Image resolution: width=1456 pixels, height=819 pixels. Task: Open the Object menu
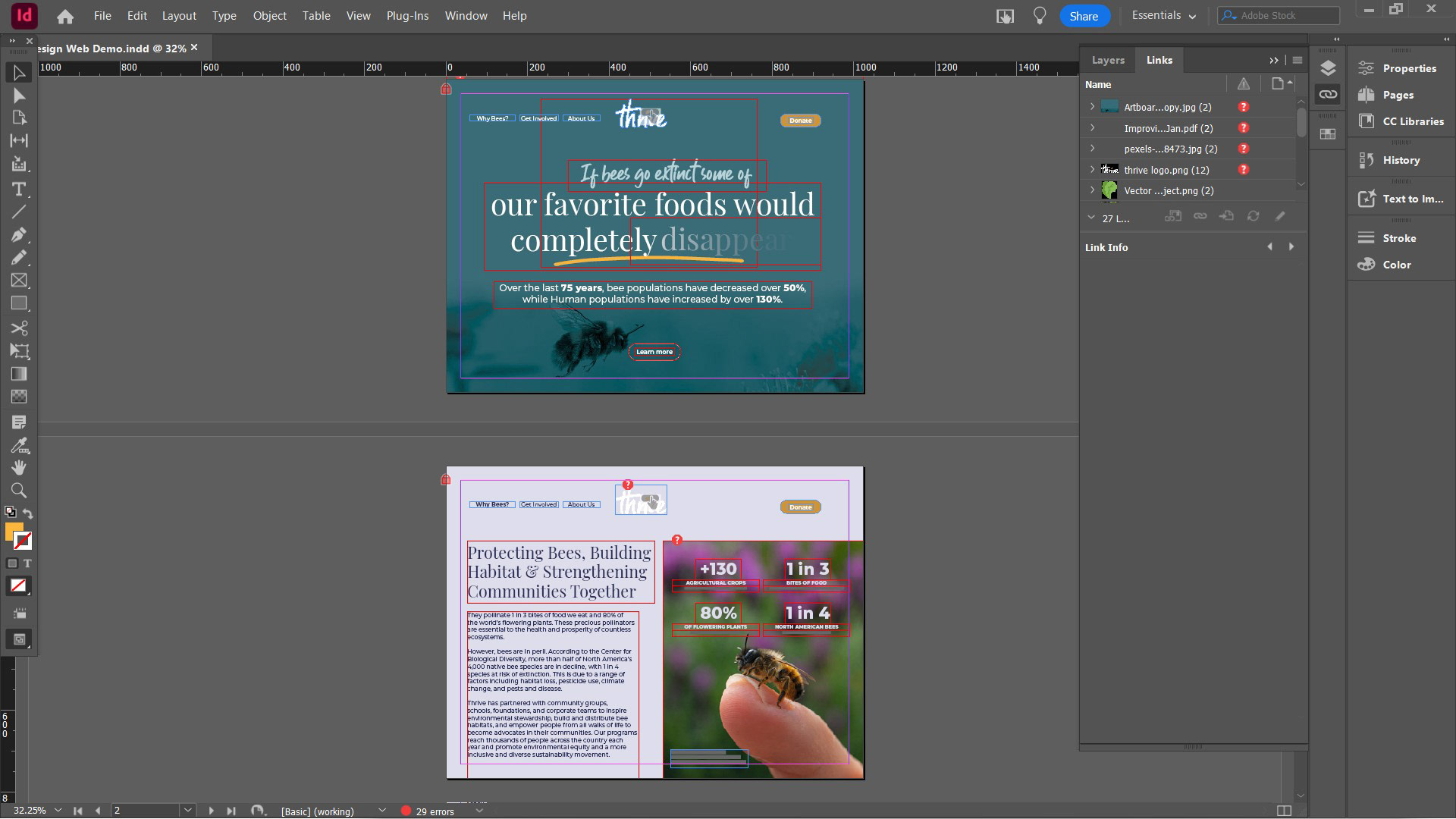(269, 16)
